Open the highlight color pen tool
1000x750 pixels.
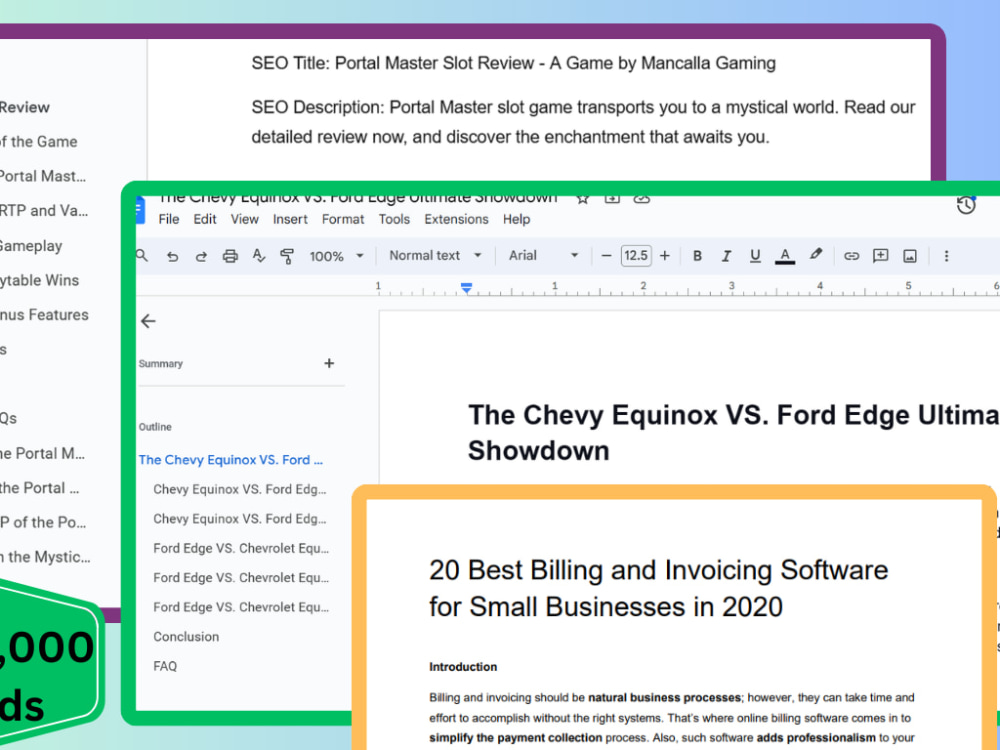tap(816, 255)
